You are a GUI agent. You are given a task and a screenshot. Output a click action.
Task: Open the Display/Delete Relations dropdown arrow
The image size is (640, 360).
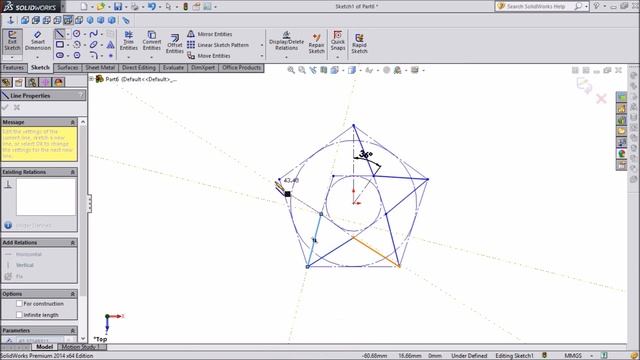tap(286, 57)
